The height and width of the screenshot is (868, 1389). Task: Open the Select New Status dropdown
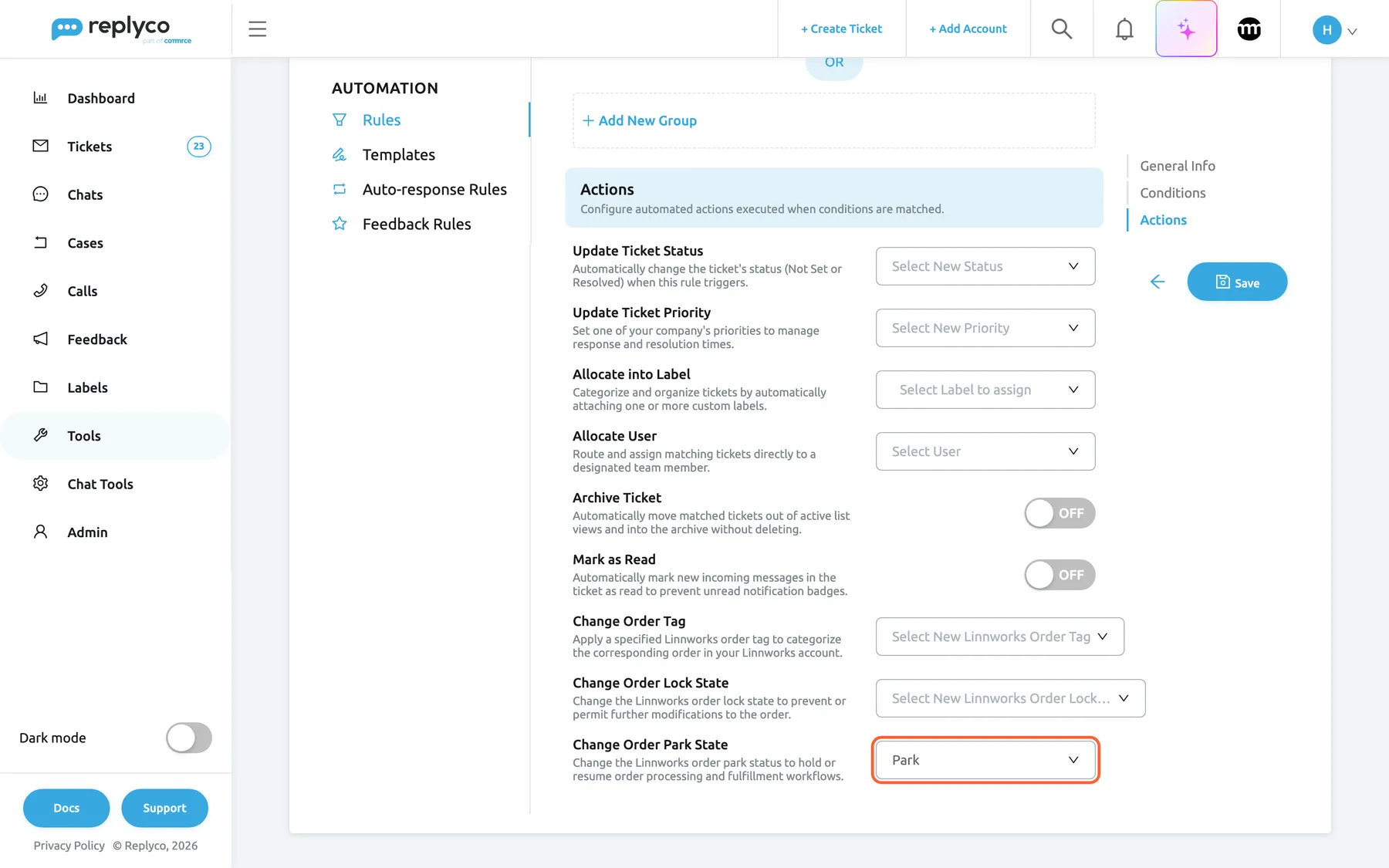click(x=985, y=266)
